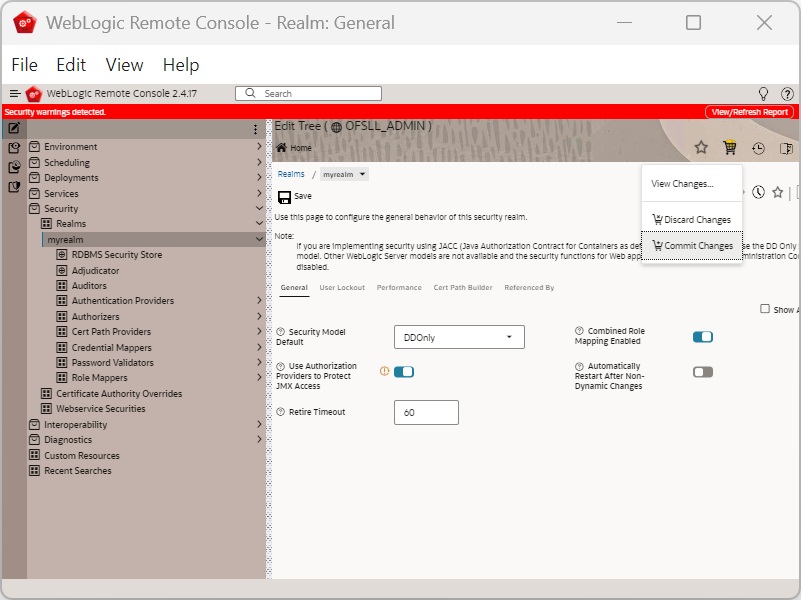Expand the Services tree node
Image resolution: width=803 pixels, height=602 pixels.
[x=259, y=194]
